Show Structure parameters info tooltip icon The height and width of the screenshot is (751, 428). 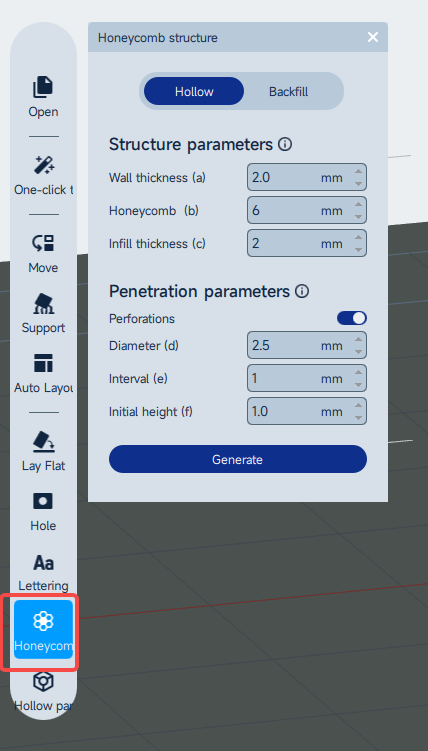285,144
